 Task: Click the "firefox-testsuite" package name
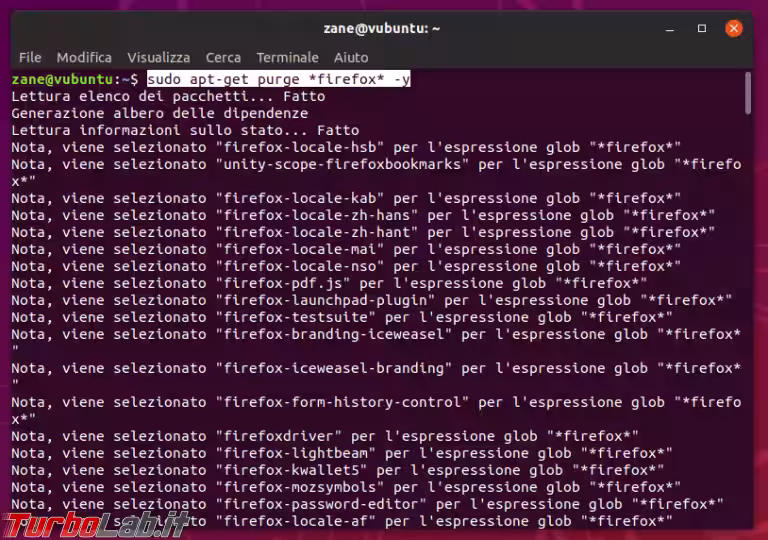(296, 317)
